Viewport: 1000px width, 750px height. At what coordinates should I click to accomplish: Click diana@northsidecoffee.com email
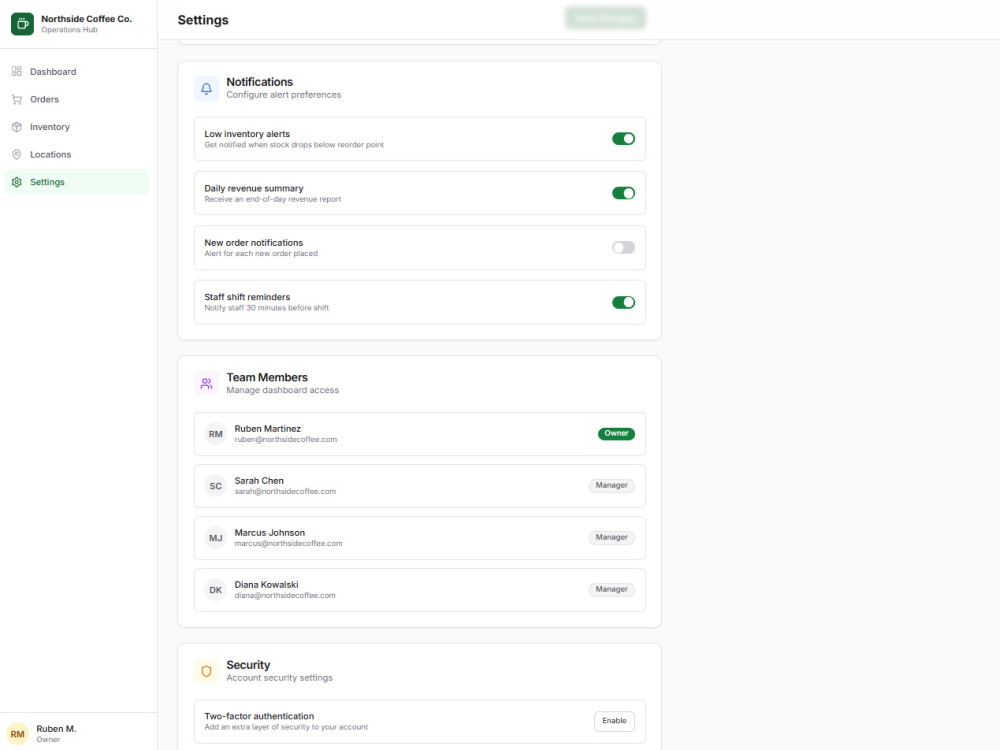[x=285, y=596]
